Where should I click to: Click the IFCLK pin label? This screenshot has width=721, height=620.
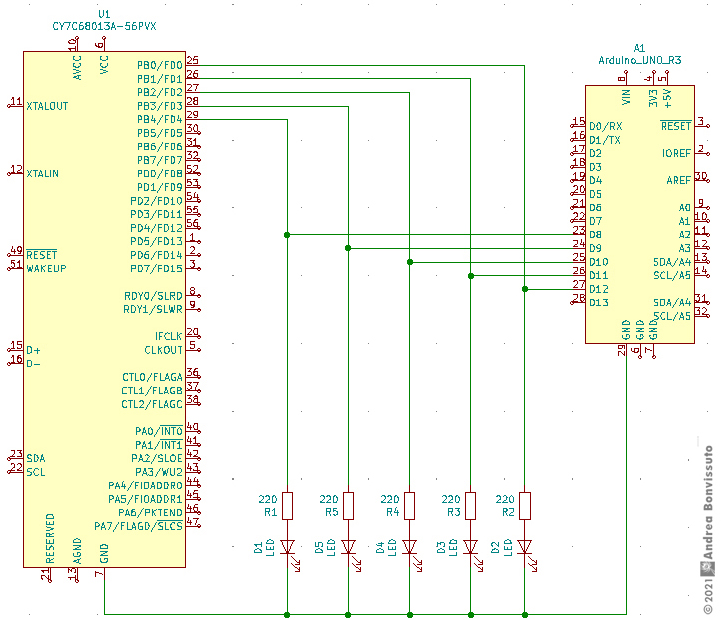(169, 336)
